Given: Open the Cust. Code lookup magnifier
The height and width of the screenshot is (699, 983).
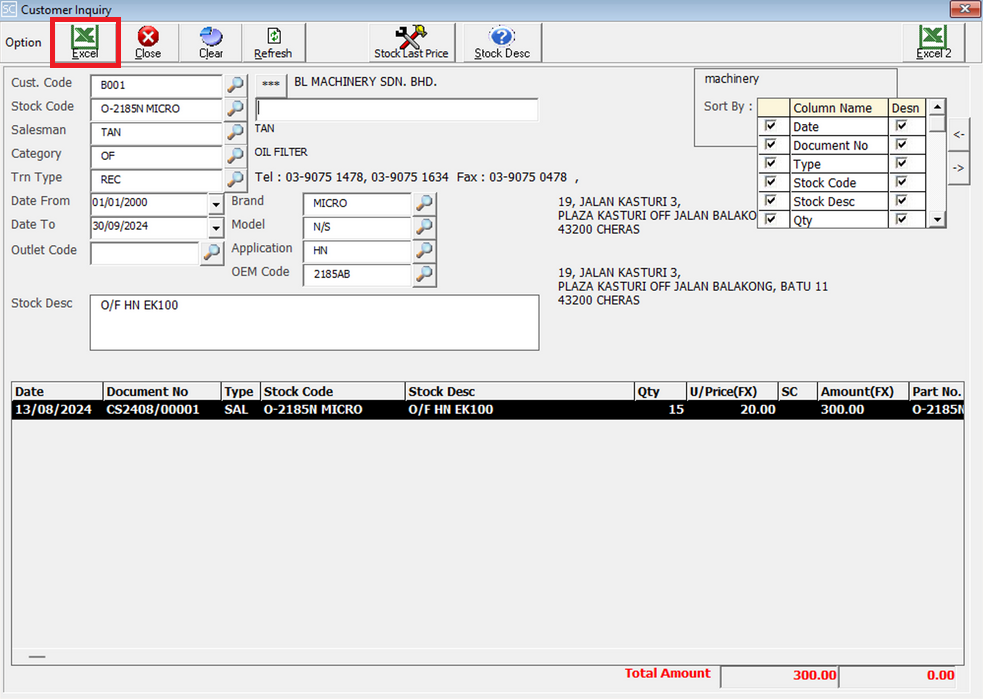Looking at the screenshot, I should coord(235,85).
